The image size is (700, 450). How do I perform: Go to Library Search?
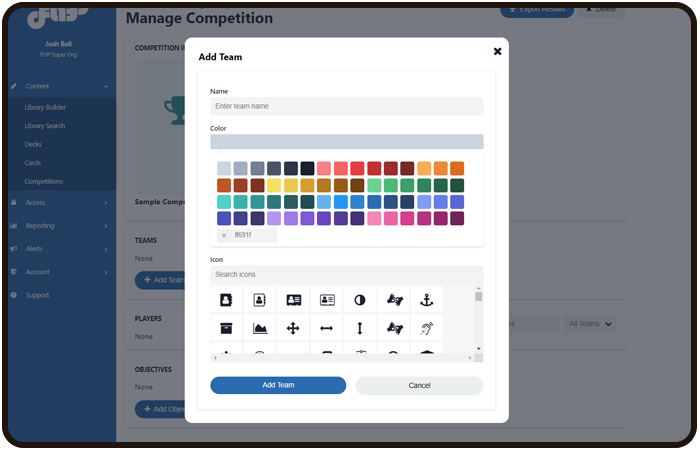point(45,126)
